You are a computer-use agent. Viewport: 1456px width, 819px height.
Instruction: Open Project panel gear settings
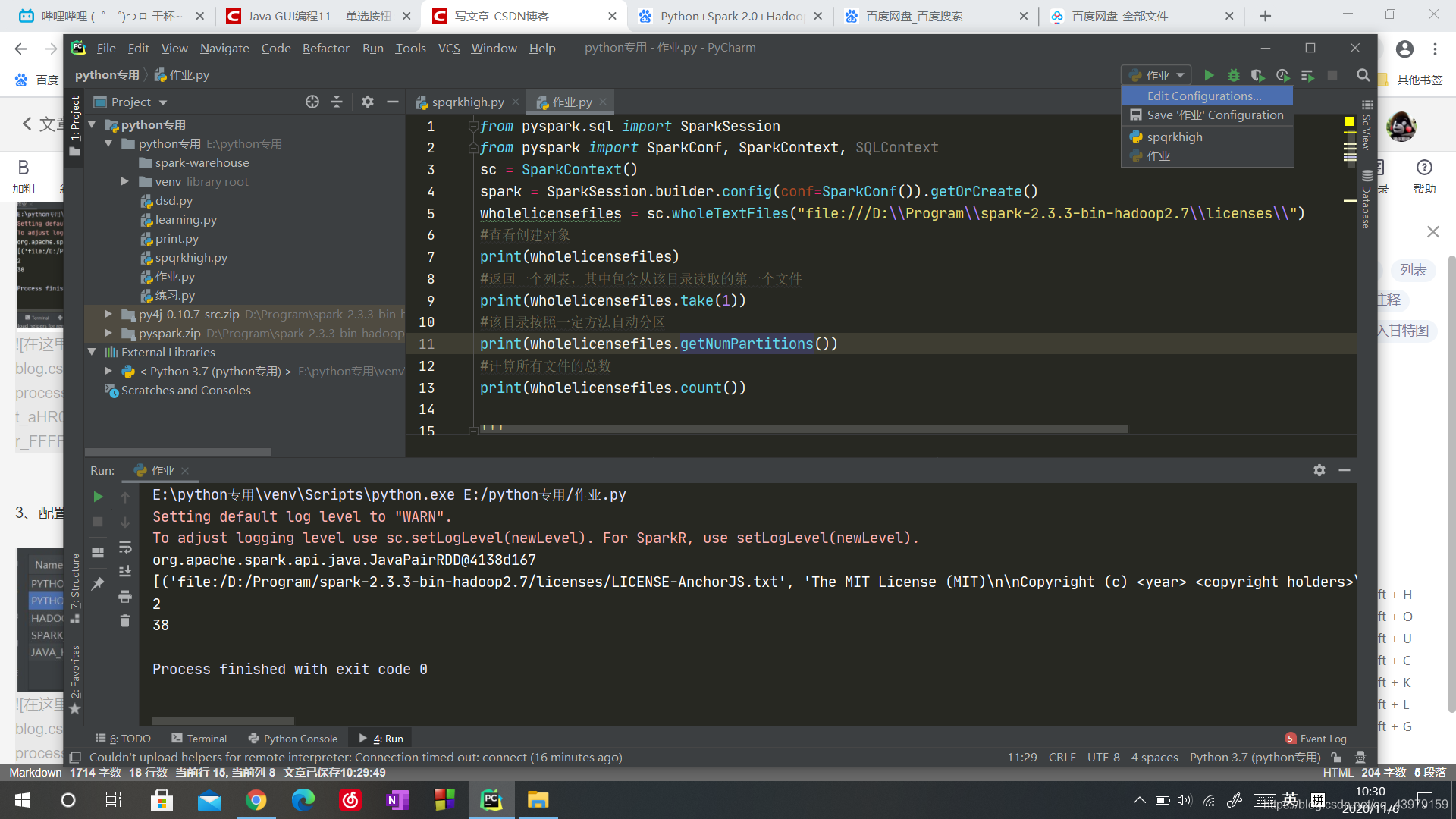click(x=368, y=102)
